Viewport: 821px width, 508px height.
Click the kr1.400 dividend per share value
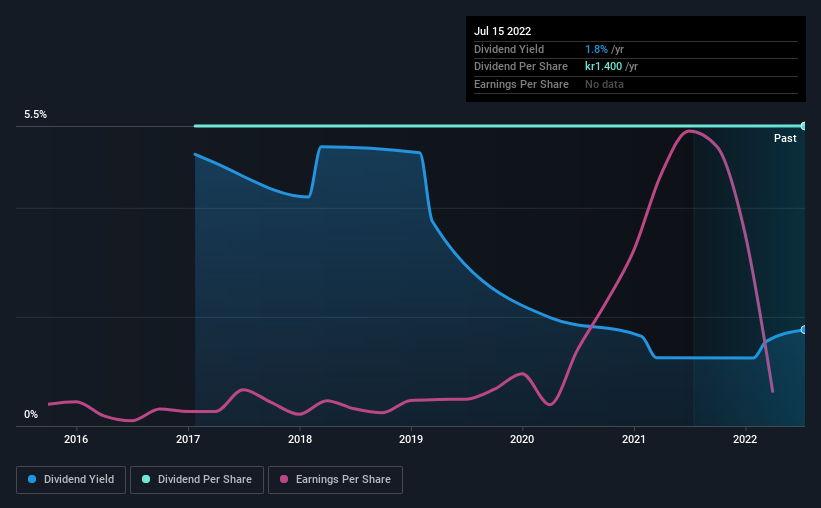(x=604, y=67)
